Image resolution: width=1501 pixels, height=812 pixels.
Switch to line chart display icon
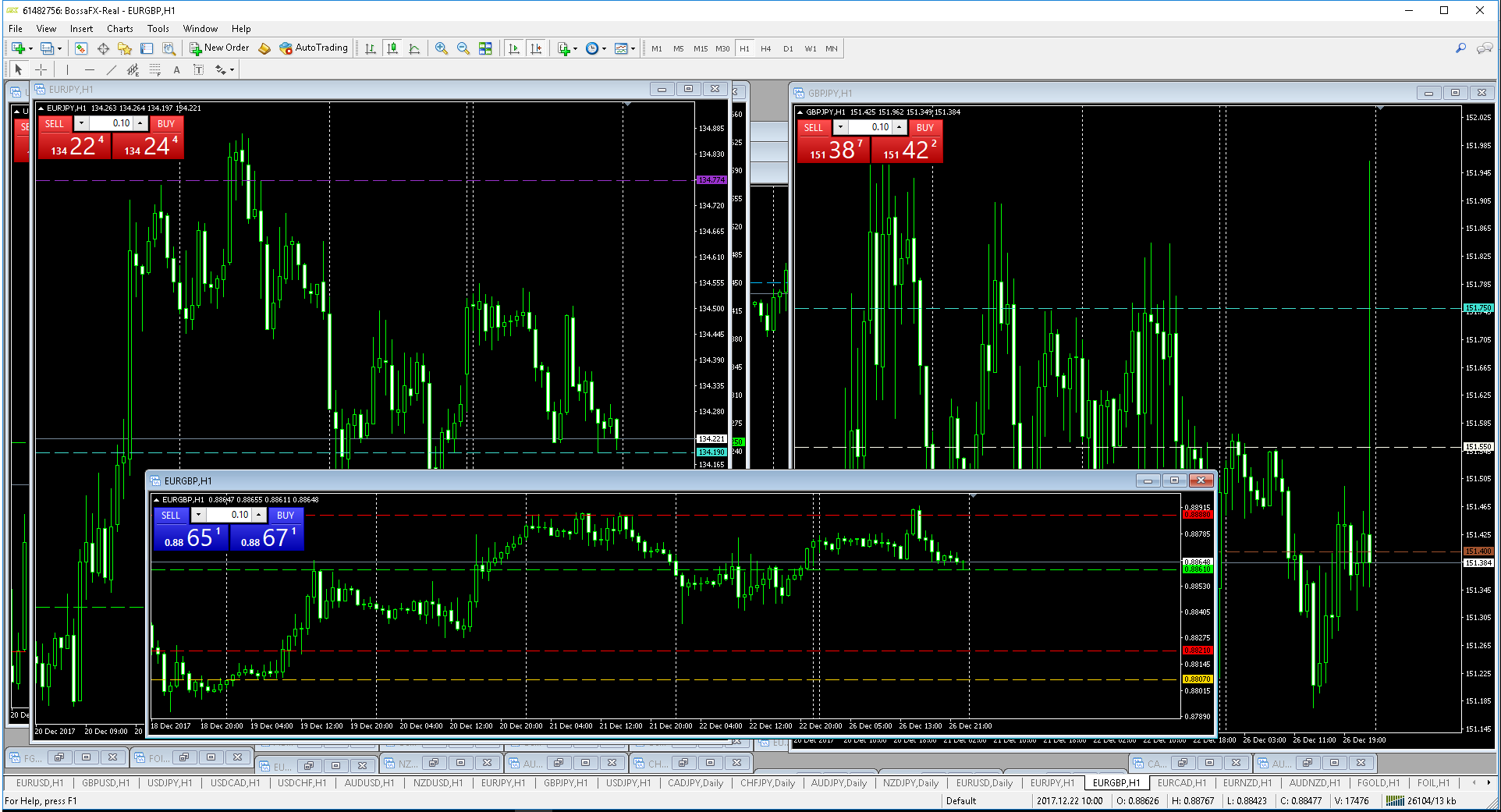click(x=414, y=48)
